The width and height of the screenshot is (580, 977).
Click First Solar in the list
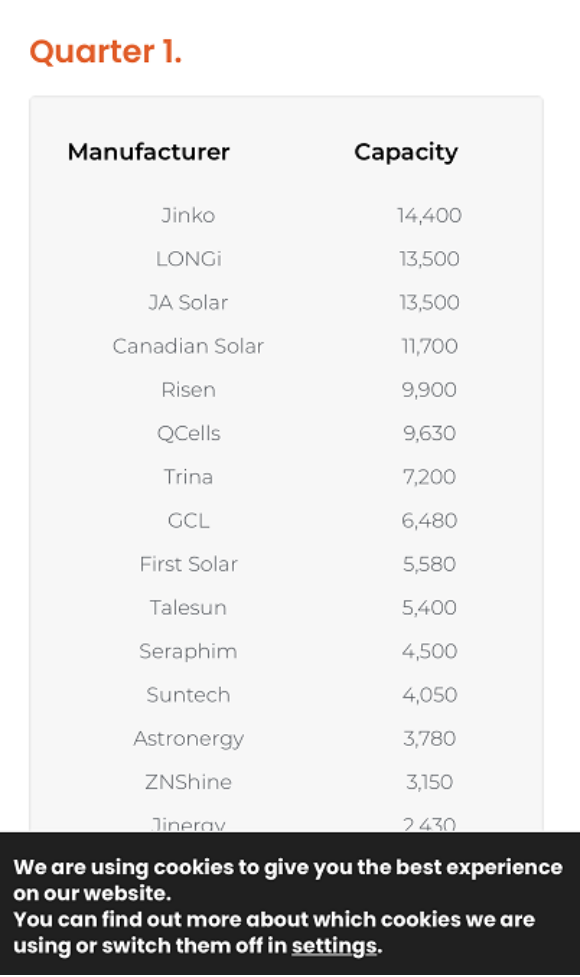[188, 564]
